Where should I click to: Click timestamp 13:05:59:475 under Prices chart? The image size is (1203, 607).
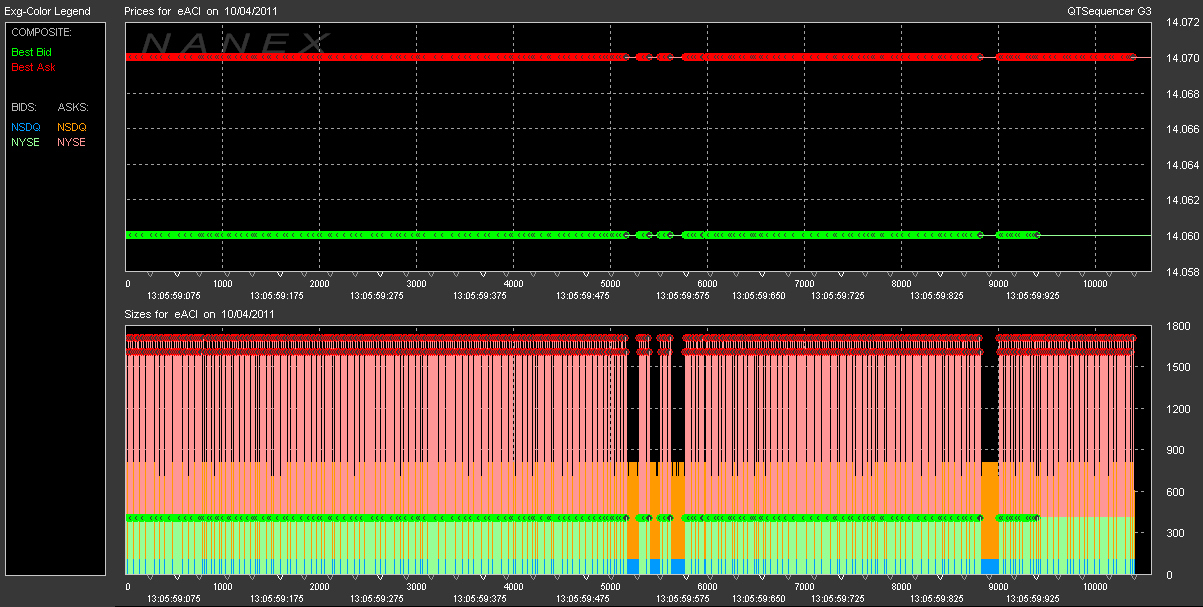click(583, 296)
